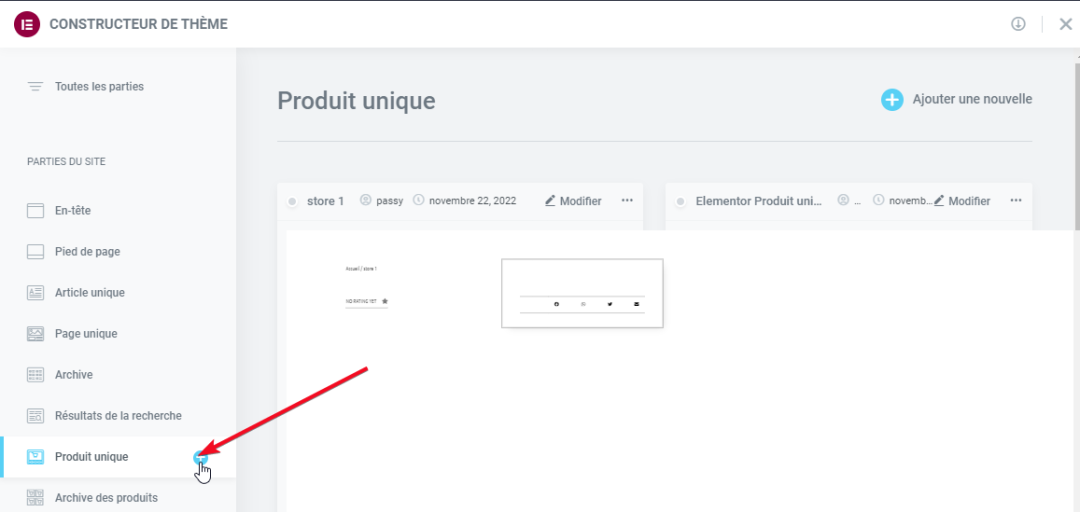Click the blue plus circle for Ajouter une nouvelle
1080x512 pixels.
tap(891, 100)
